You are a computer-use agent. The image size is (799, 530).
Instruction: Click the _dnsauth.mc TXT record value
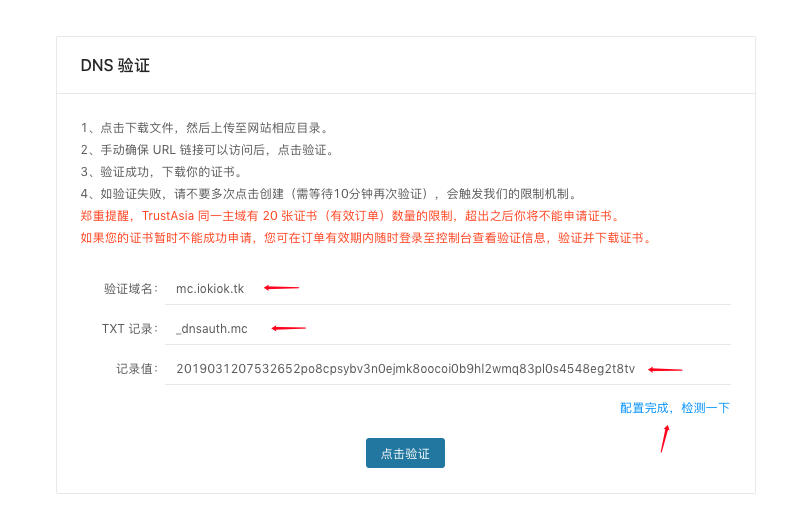coord(212,329)
